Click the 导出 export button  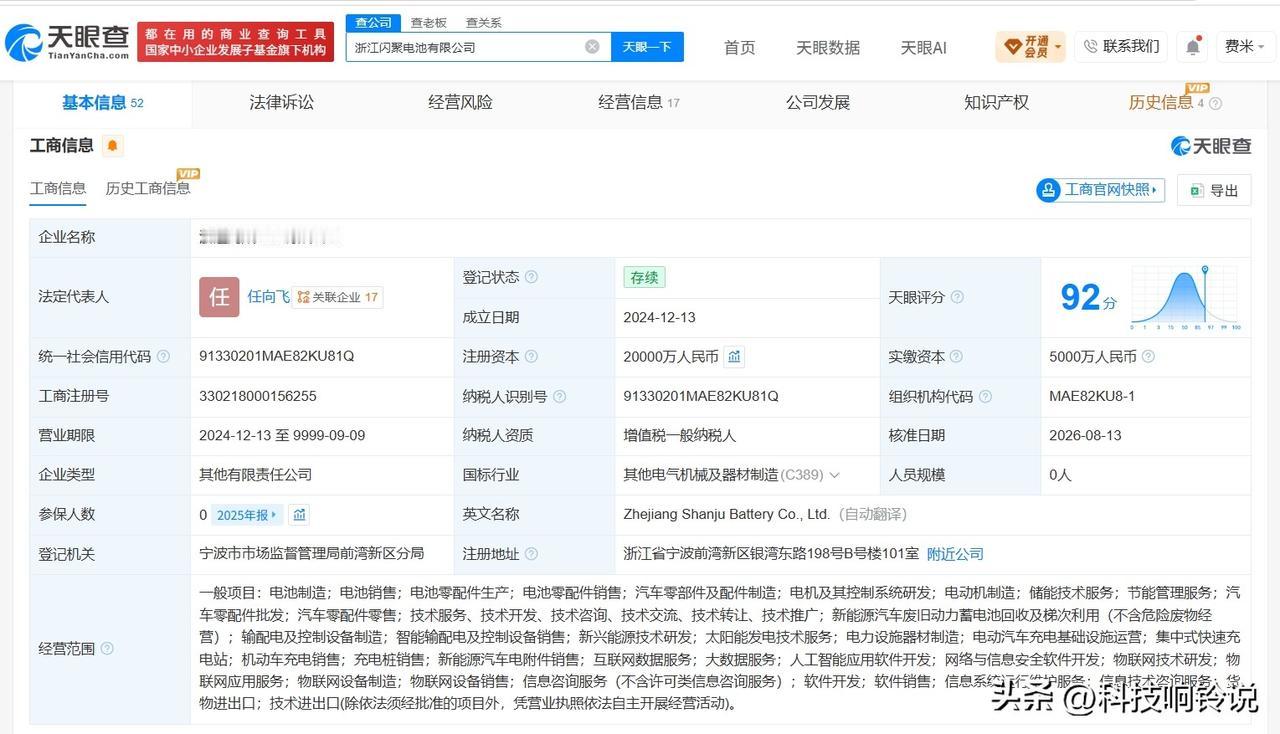coord(1214,190)
